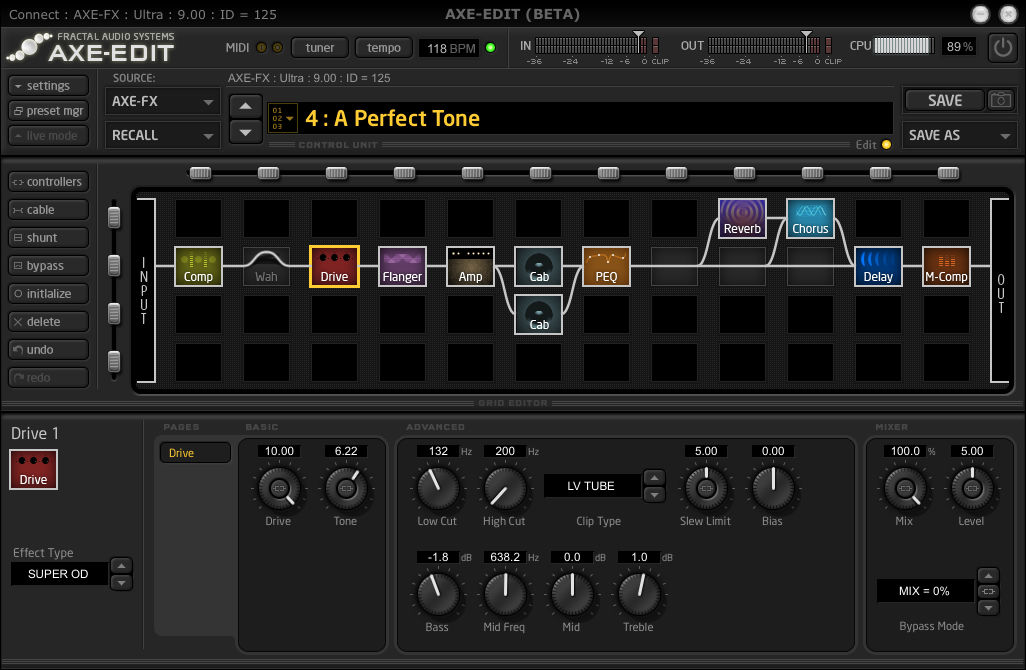This screenshot has width=1026, height=670.
Task: Open the tuner
Action: [x=319, y=46]
